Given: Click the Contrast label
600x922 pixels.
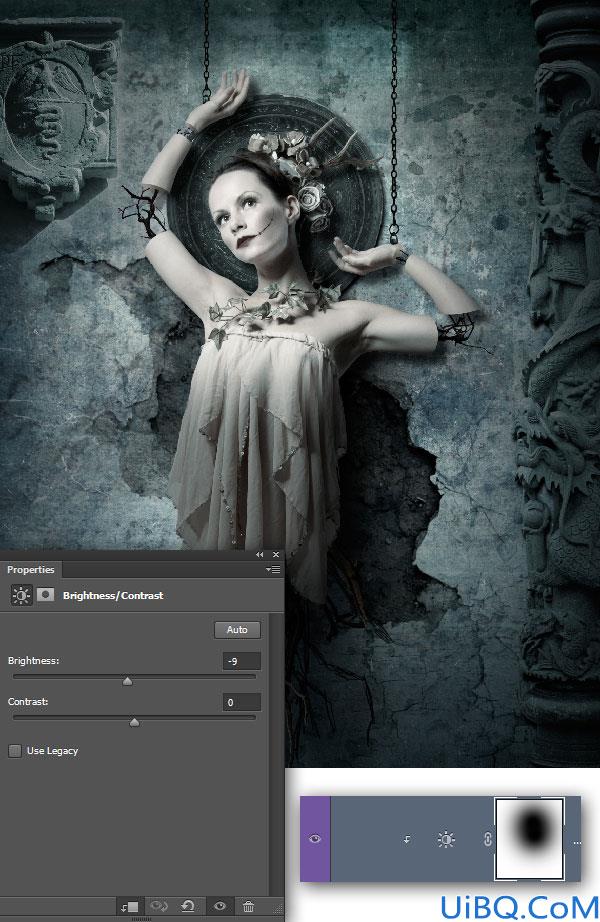Looking at the screenshot, I should [28, 701].
